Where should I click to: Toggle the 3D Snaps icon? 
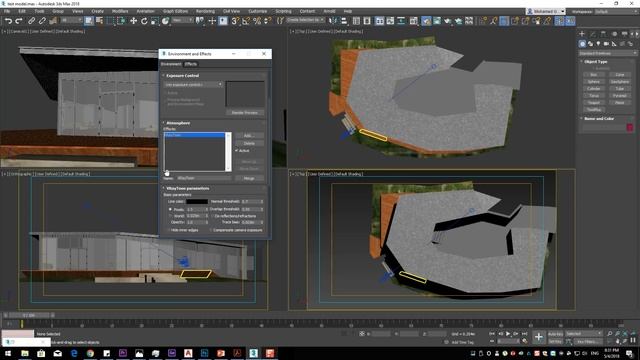[x=235, y=21]
